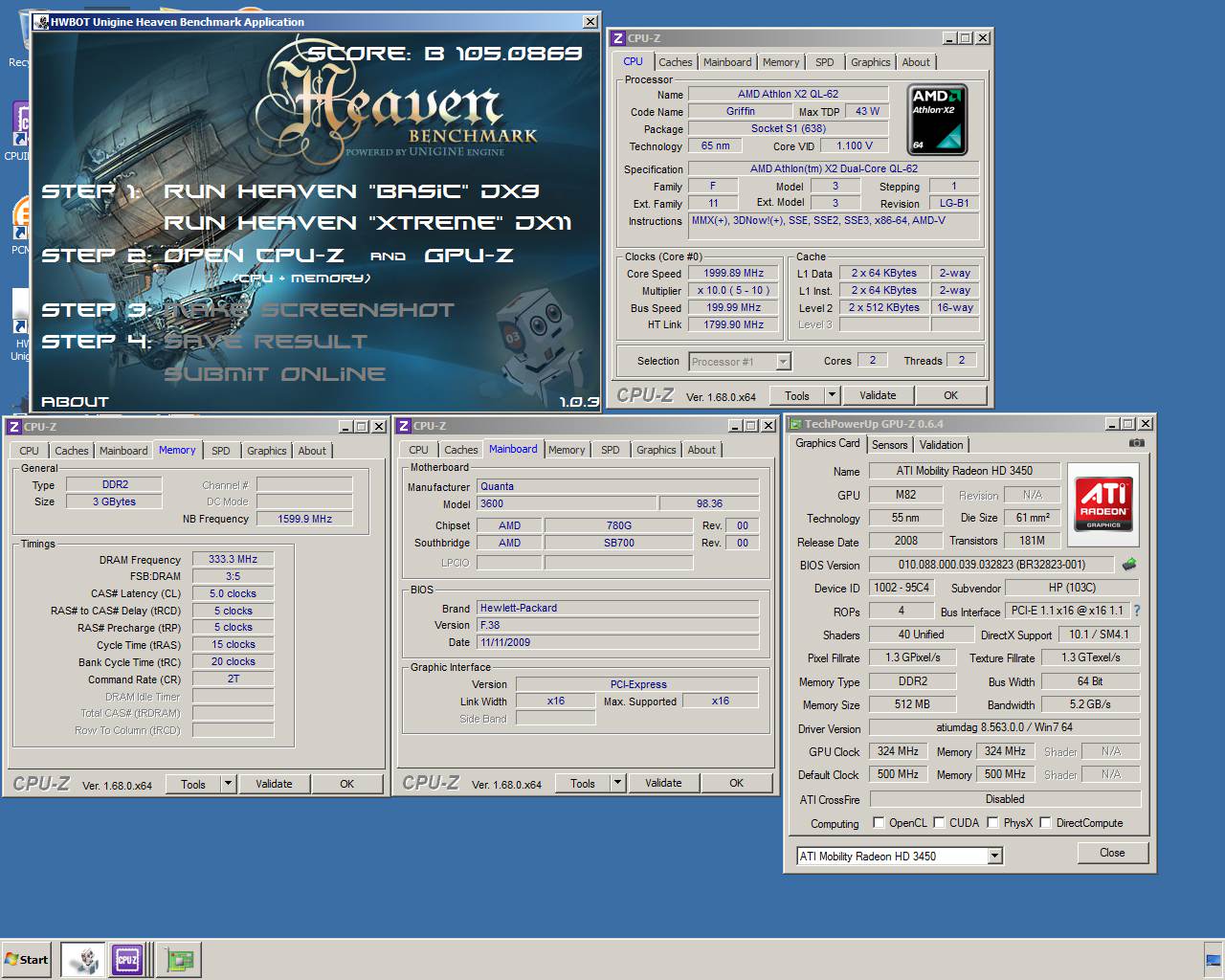Open Tools dropdown arrow in CPU-Z Memory window
This screenshot has height=980, width=1225.
(228, 784)
